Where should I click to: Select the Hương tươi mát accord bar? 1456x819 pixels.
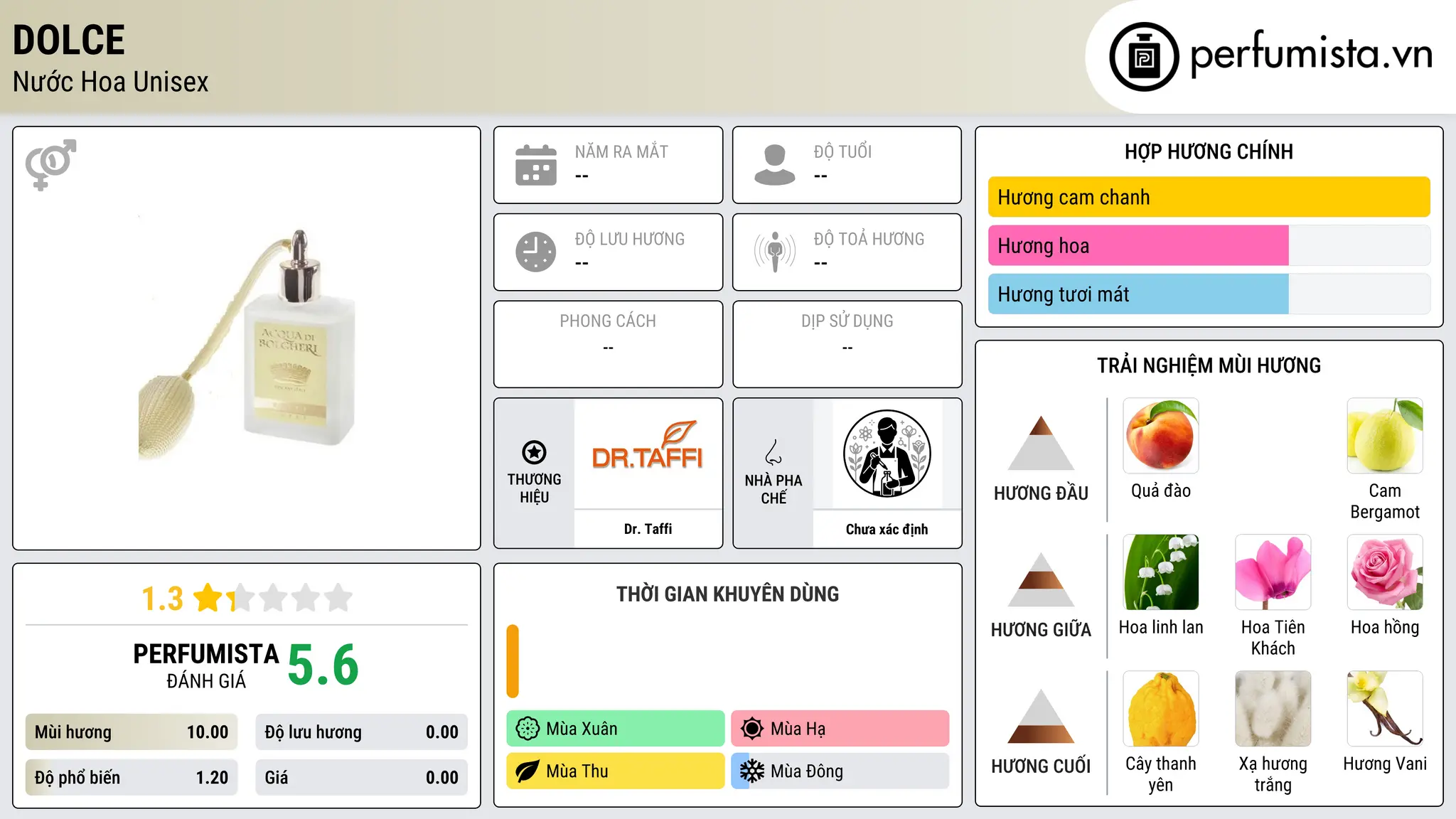click(x=1209, y=294)
